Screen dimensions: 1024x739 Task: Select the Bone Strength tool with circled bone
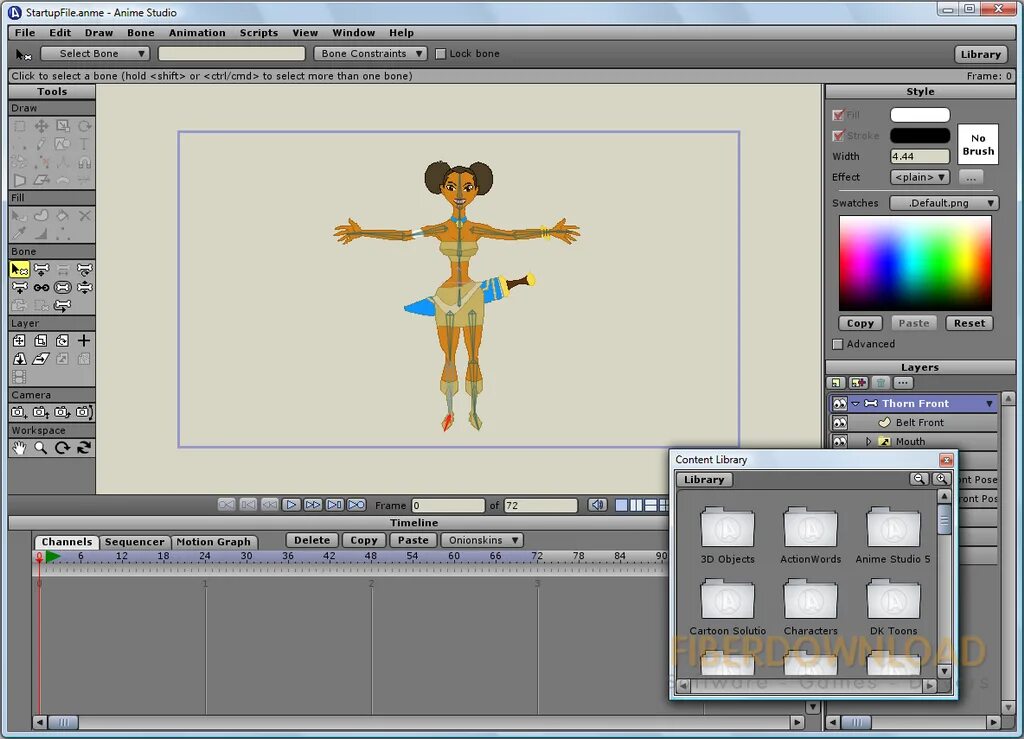point(63,287)
